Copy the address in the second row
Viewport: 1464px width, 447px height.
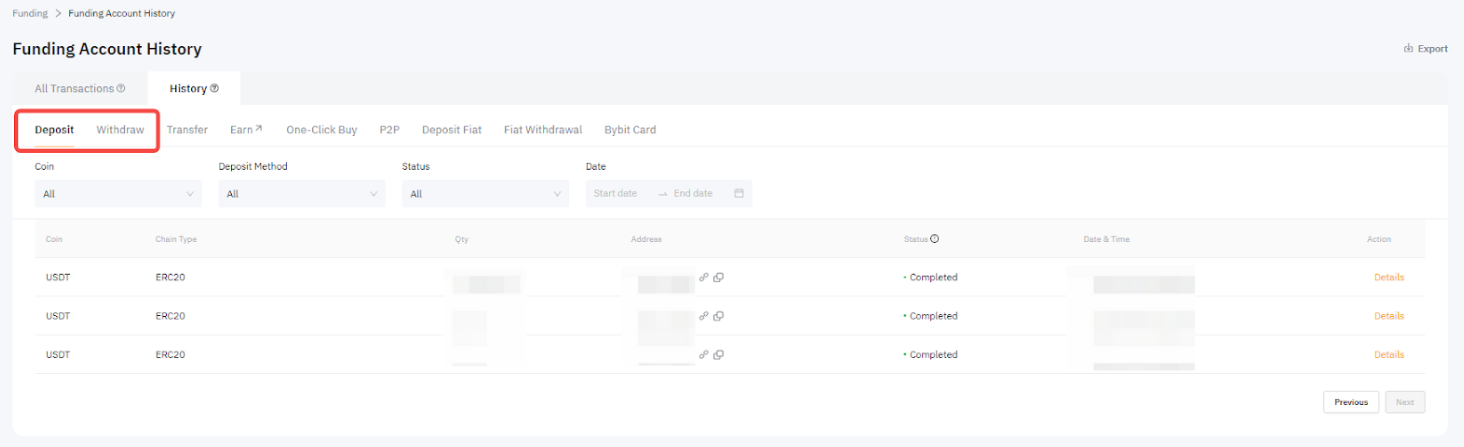pyautogui.click(x=719, y=316)
